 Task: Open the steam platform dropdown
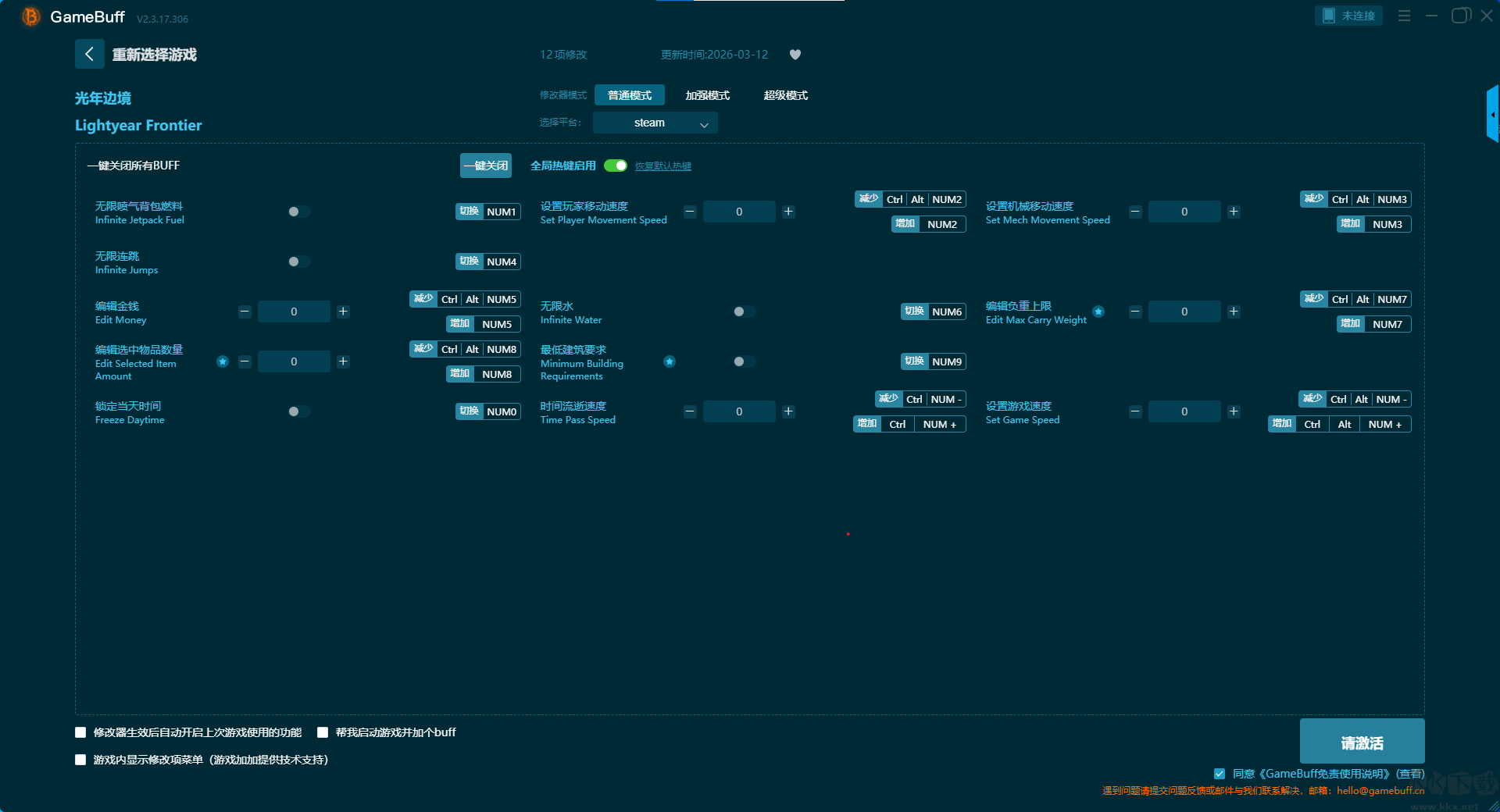click(x=655, y=123)
